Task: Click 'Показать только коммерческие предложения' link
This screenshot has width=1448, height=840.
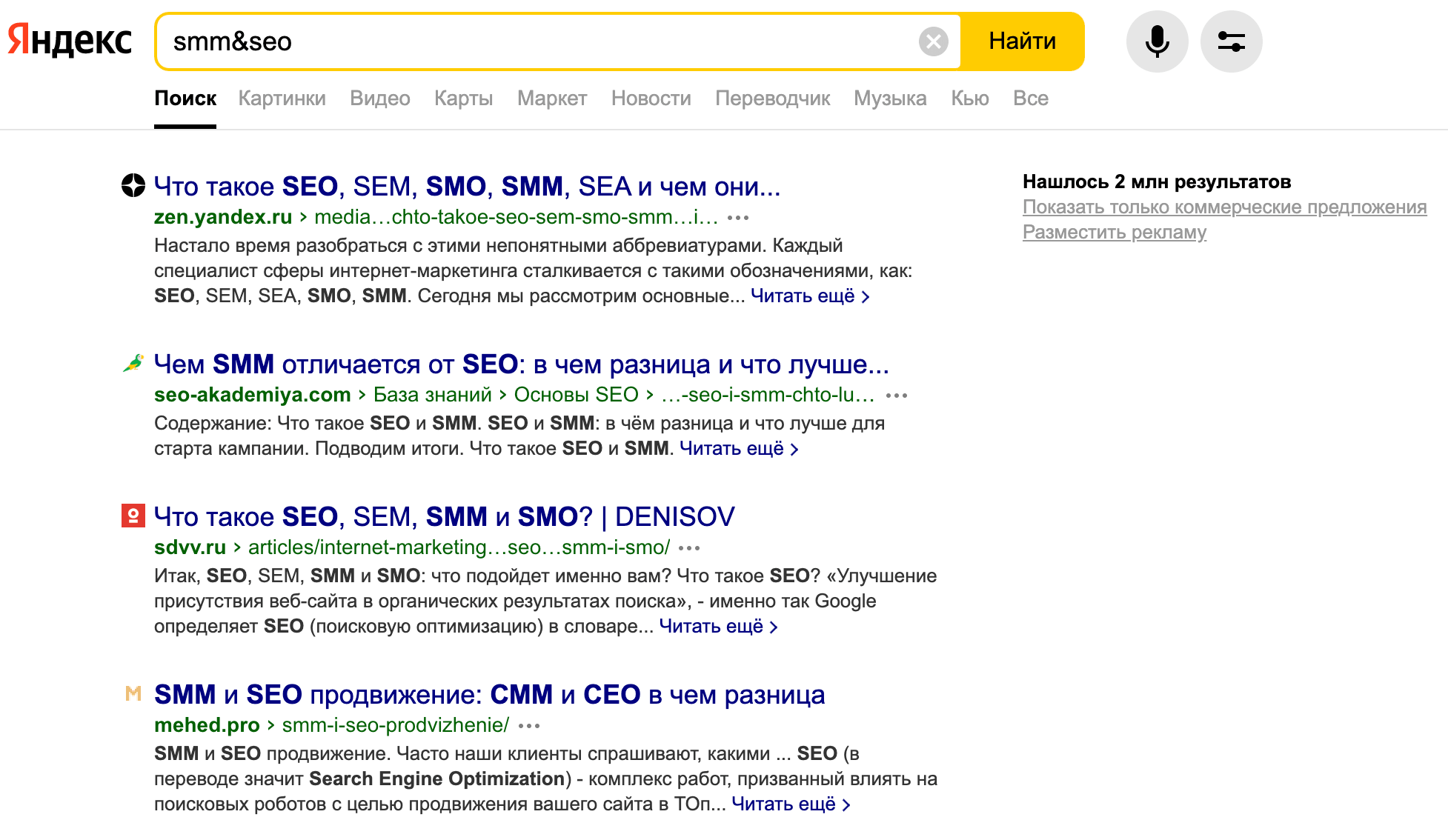Action: 1225,207
